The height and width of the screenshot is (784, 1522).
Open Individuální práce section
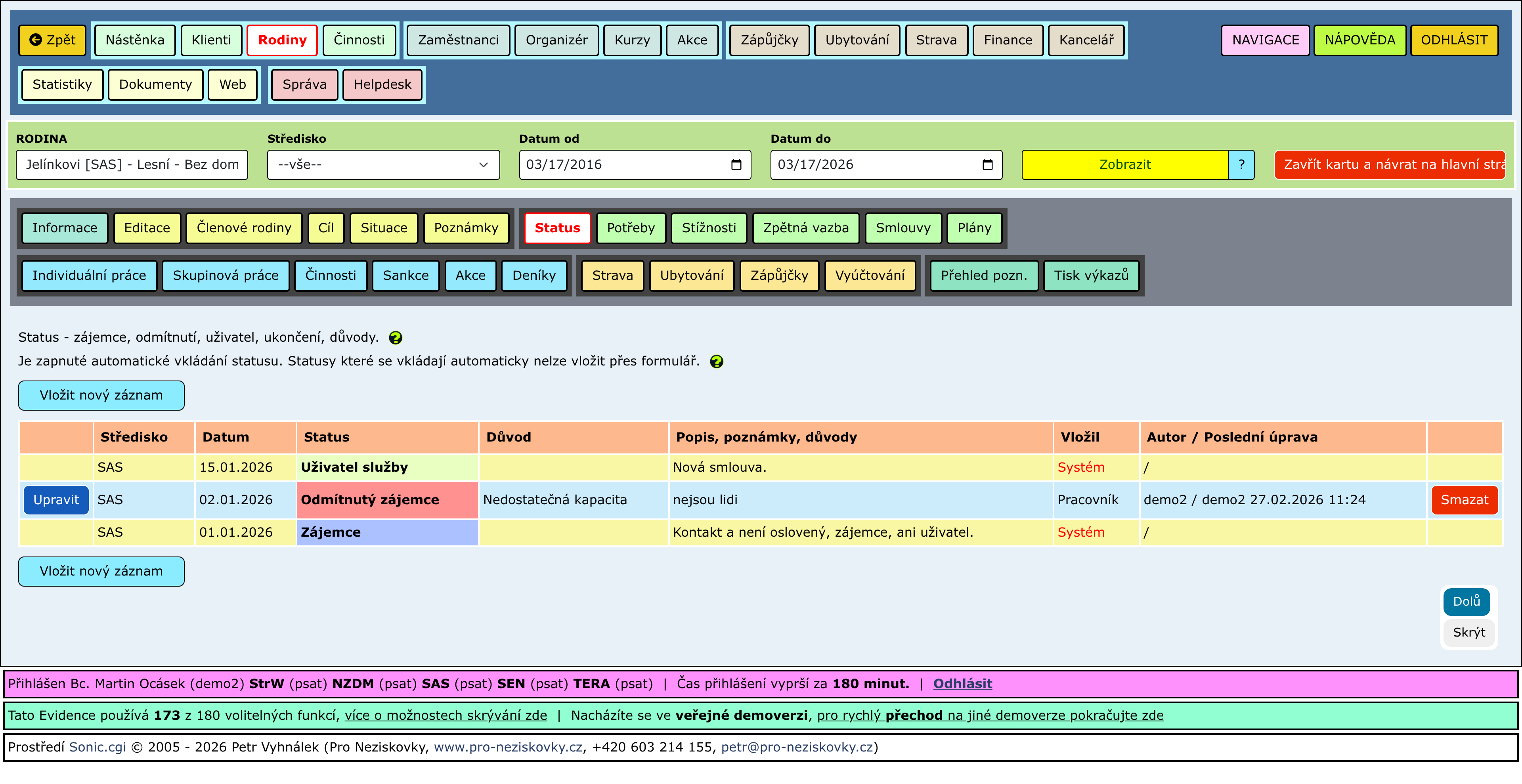click(89, 275)
